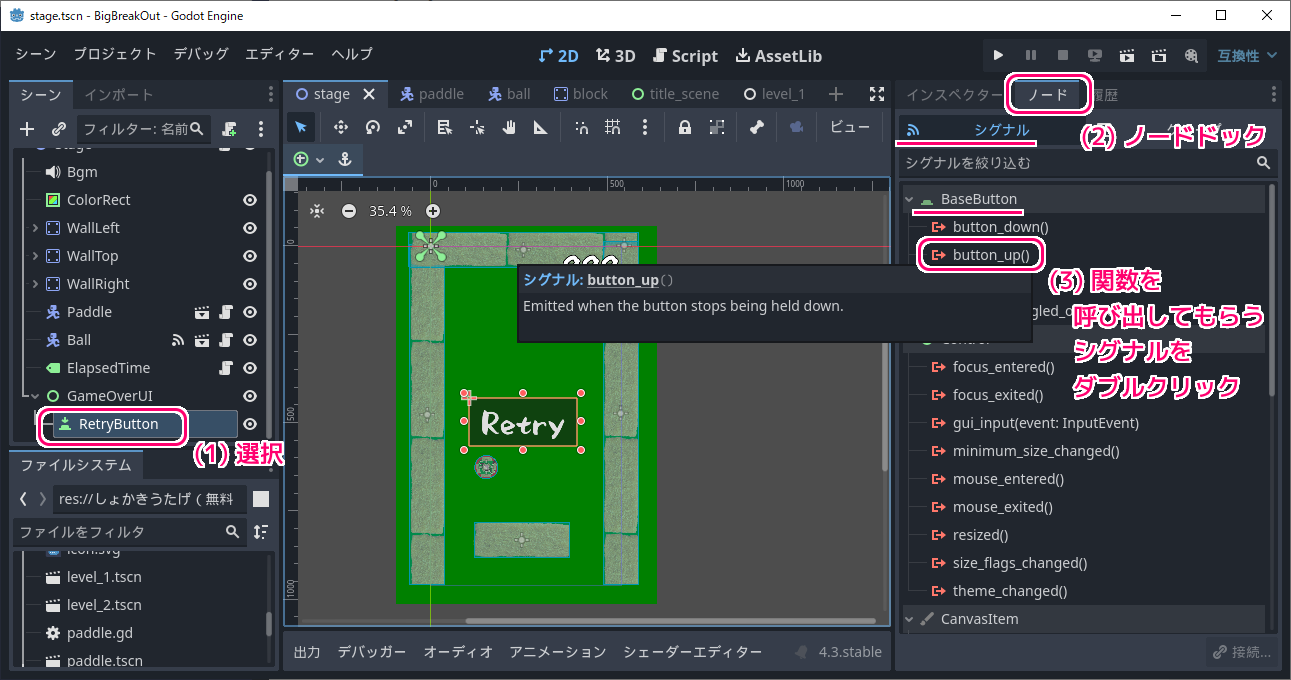Click the scene filter name field
The height and width of the screenshot is (680, 1291).
point(145,129)
